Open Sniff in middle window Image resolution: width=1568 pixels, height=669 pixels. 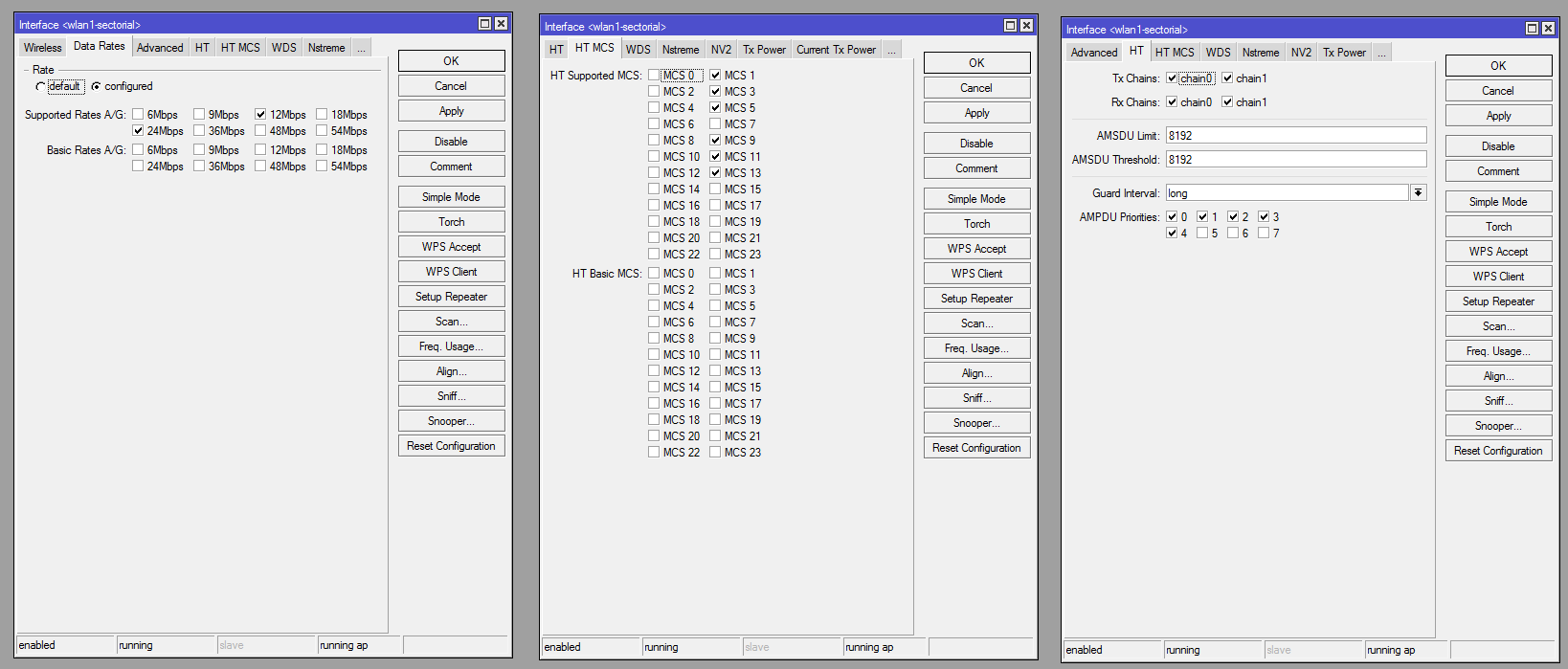click(x=976, y=397)
